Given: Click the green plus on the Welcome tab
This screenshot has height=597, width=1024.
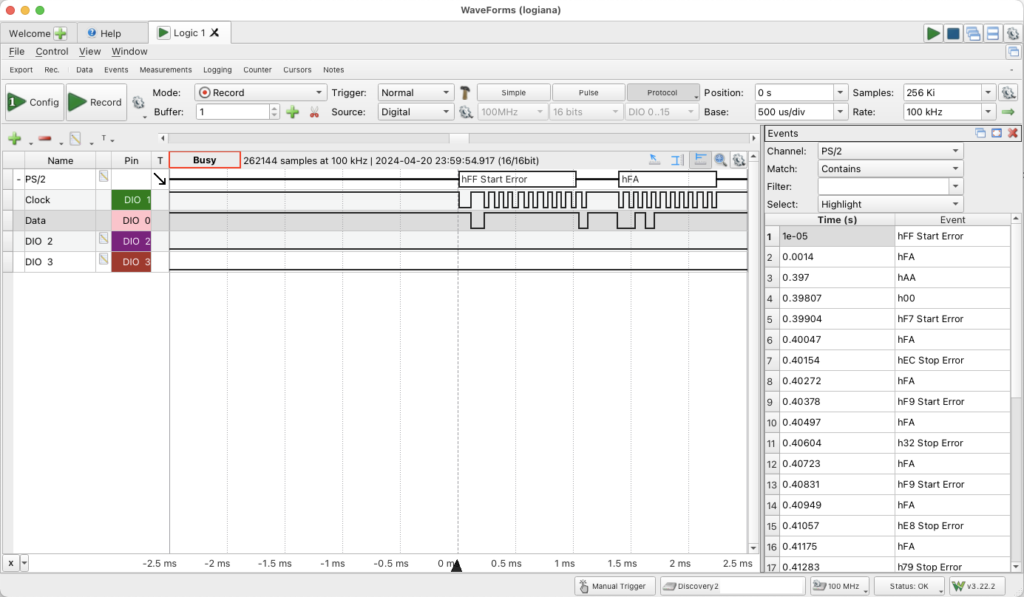Looking at the screenshot, I should 60,33.
